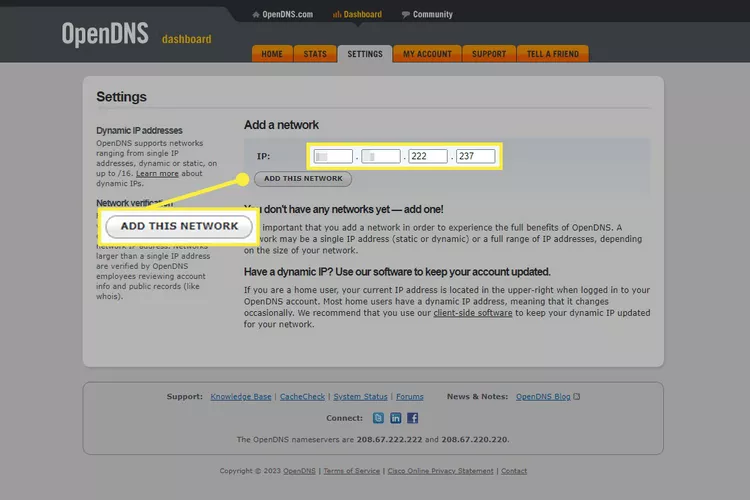This screenshot has height=500, width=750.
Task: Open LinkedIn connect icon
Action: tap(396, 418)
